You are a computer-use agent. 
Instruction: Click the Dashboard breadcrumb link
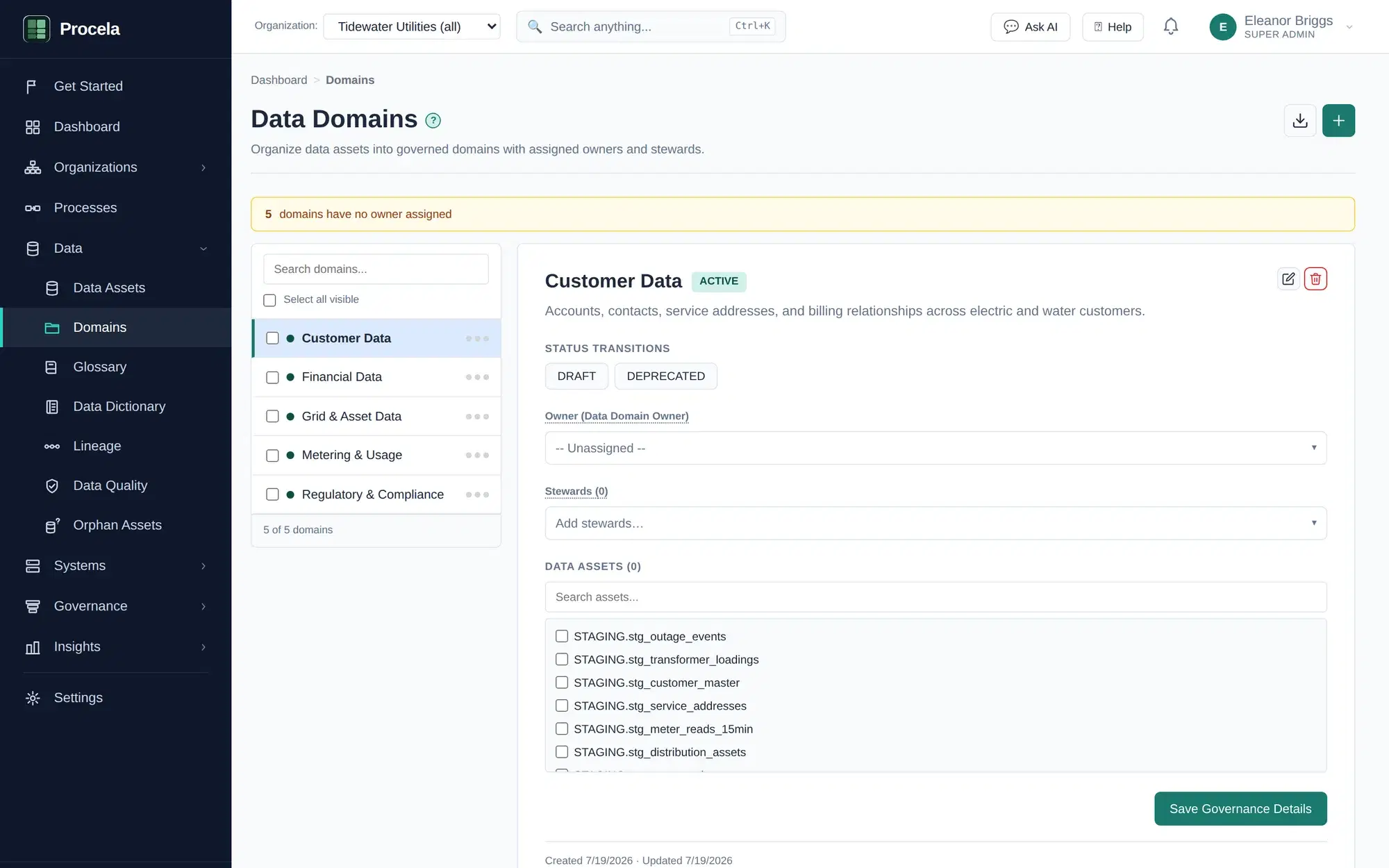coord(278,80)
